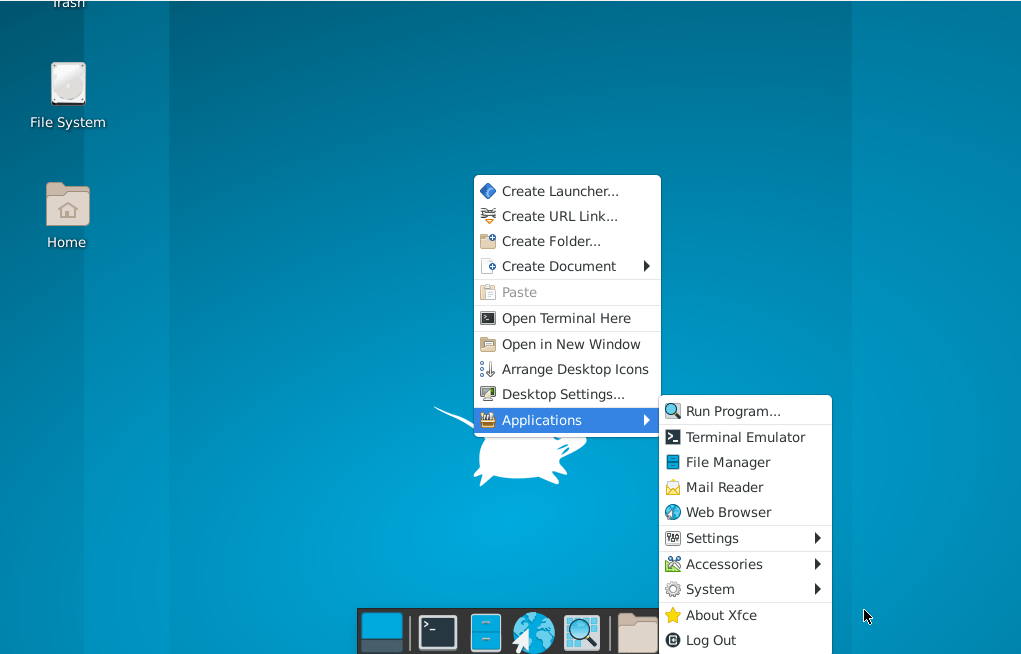Click Arrange Desktop Icons entry

point(567,369)
